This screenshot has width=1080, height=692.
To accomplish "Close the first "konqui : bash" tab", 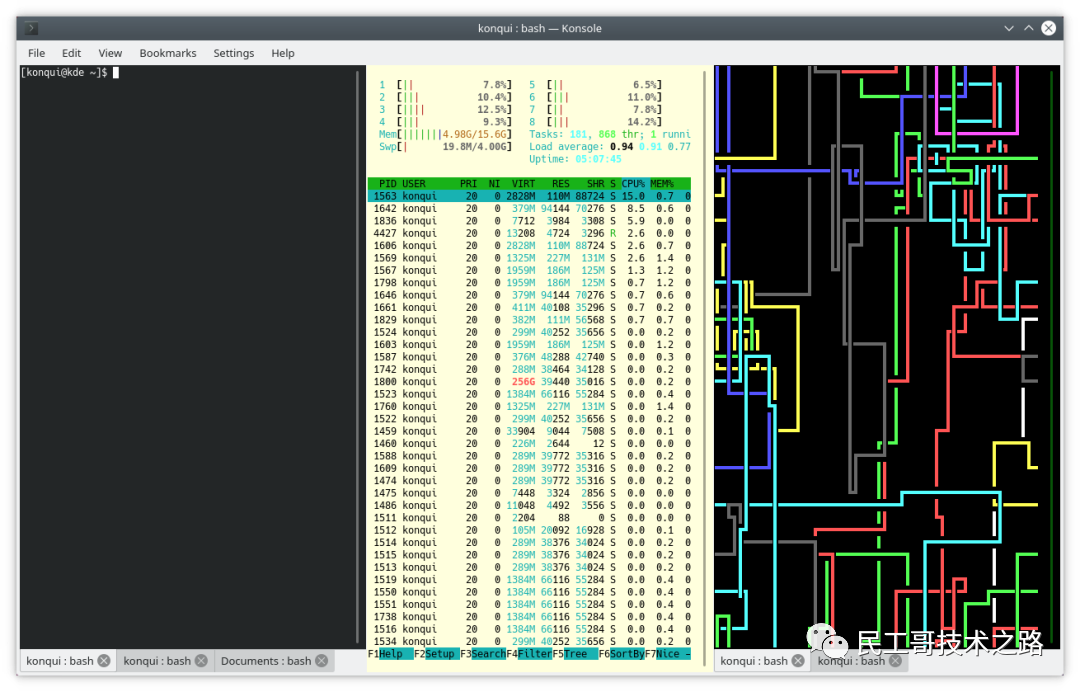I will [x=103, y=660].
